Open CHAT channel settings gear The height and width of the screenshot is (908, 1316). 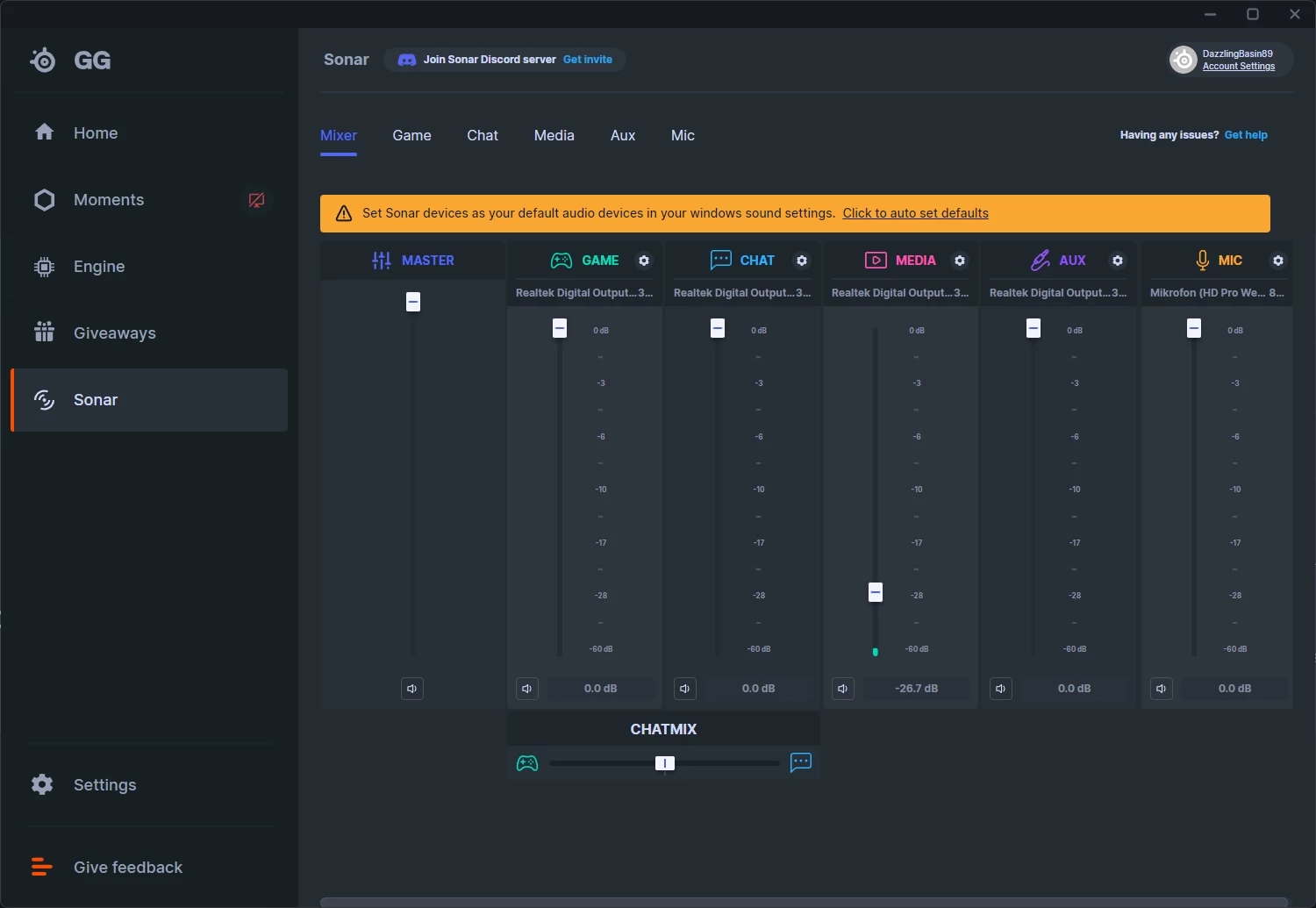802,261
